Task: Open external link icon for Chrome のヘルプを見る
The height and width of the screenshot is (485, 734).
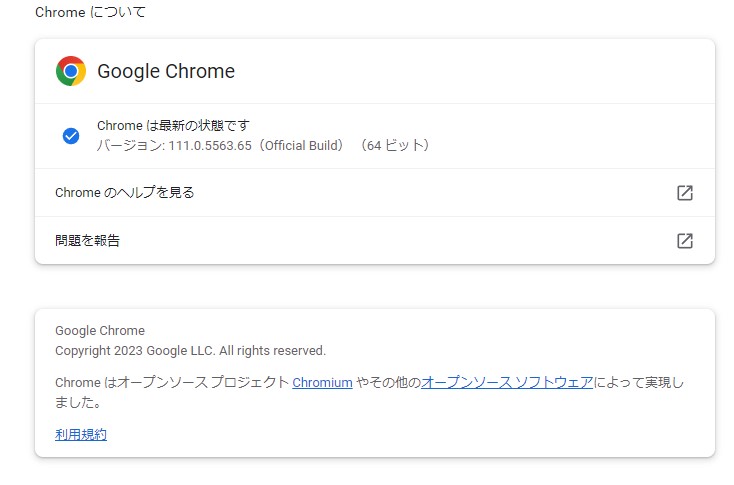Action: pyautogui.click(x=685, y=193)
